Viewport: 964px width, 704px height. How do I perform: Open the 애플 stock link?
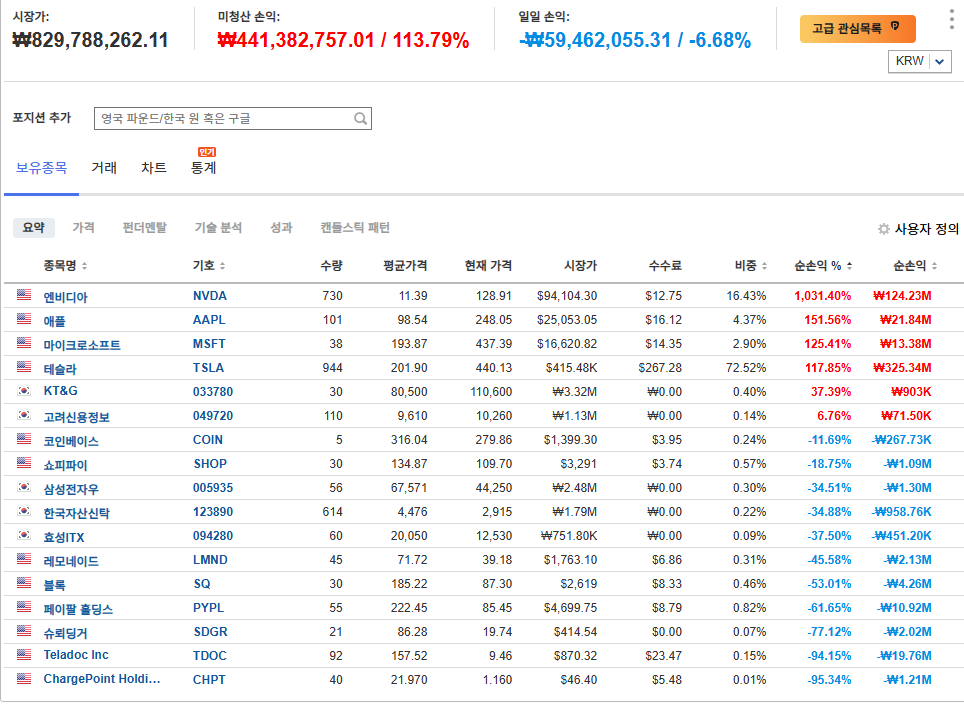coord(54,321)
